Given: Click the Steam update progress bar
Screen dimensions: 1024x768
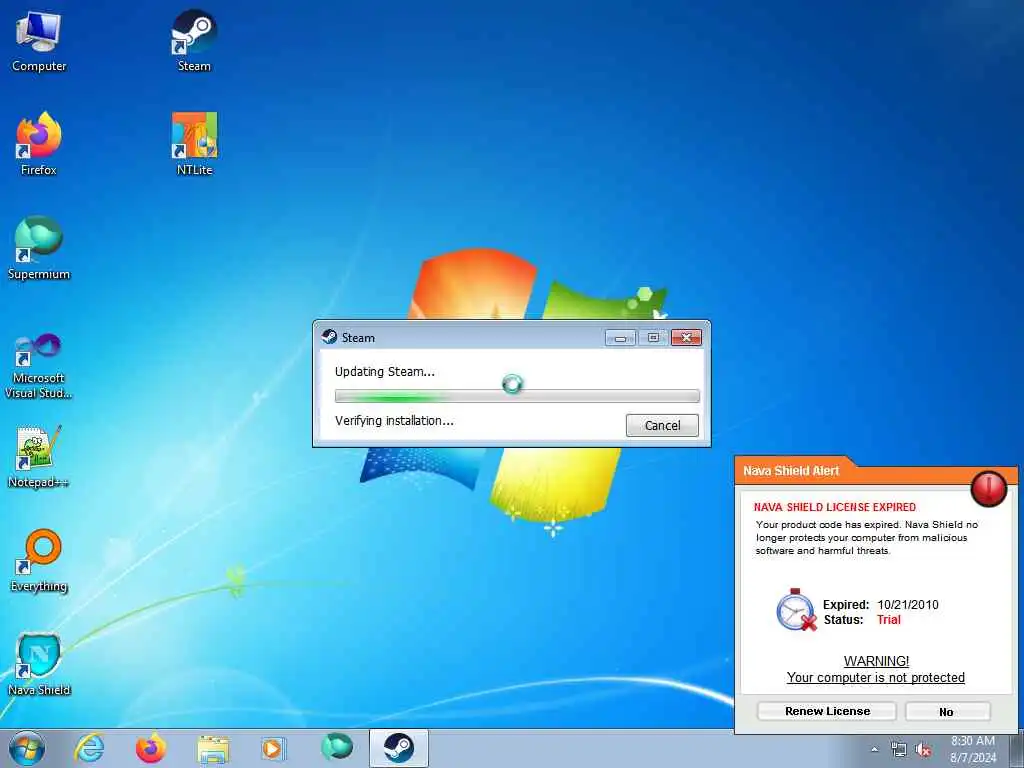Looking at the screenshot, I should click(x=517, y=396).
